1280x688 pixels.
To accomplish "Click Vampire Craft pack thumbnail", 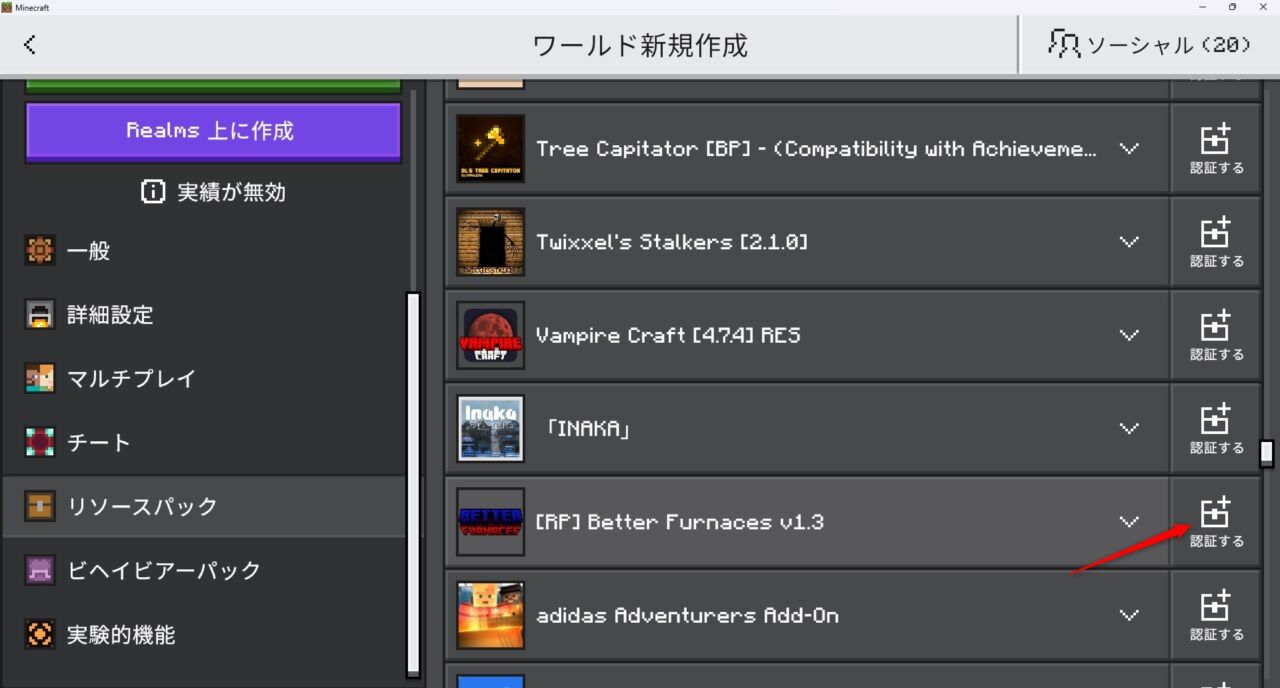I will [490, 335].
